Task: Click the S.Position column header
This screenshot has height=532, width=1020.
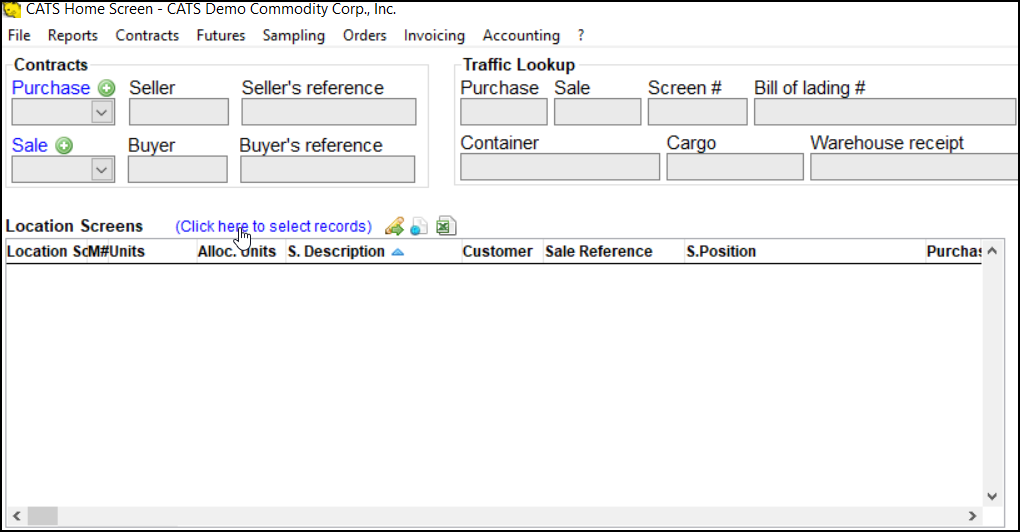Action: pyautogui.click(x=805, y=252)
